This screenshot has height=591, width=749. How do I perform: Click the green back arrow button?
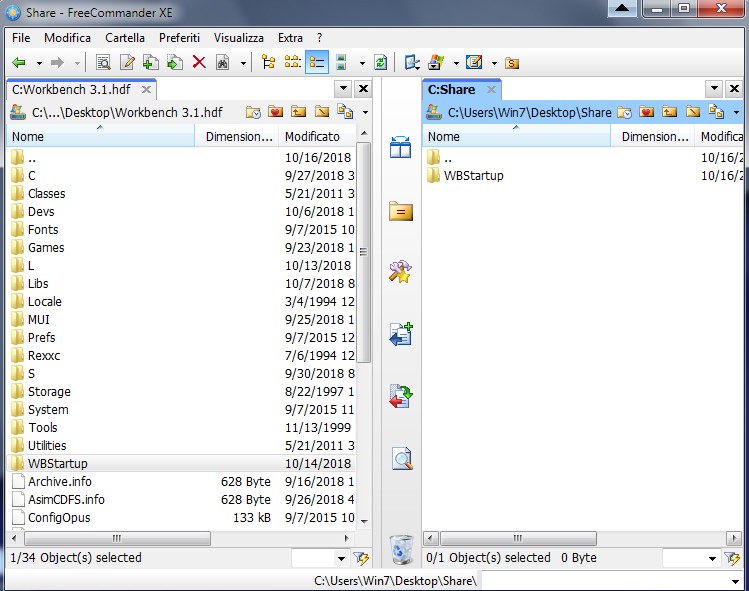(18, 63)
